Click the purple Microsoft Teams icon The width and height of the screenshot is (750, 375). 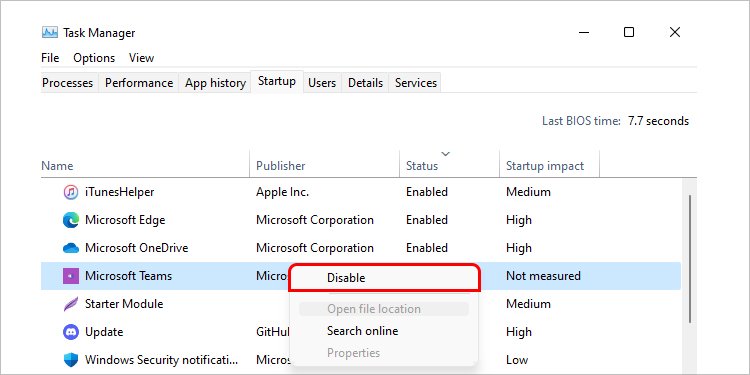[x=71, y=276]
